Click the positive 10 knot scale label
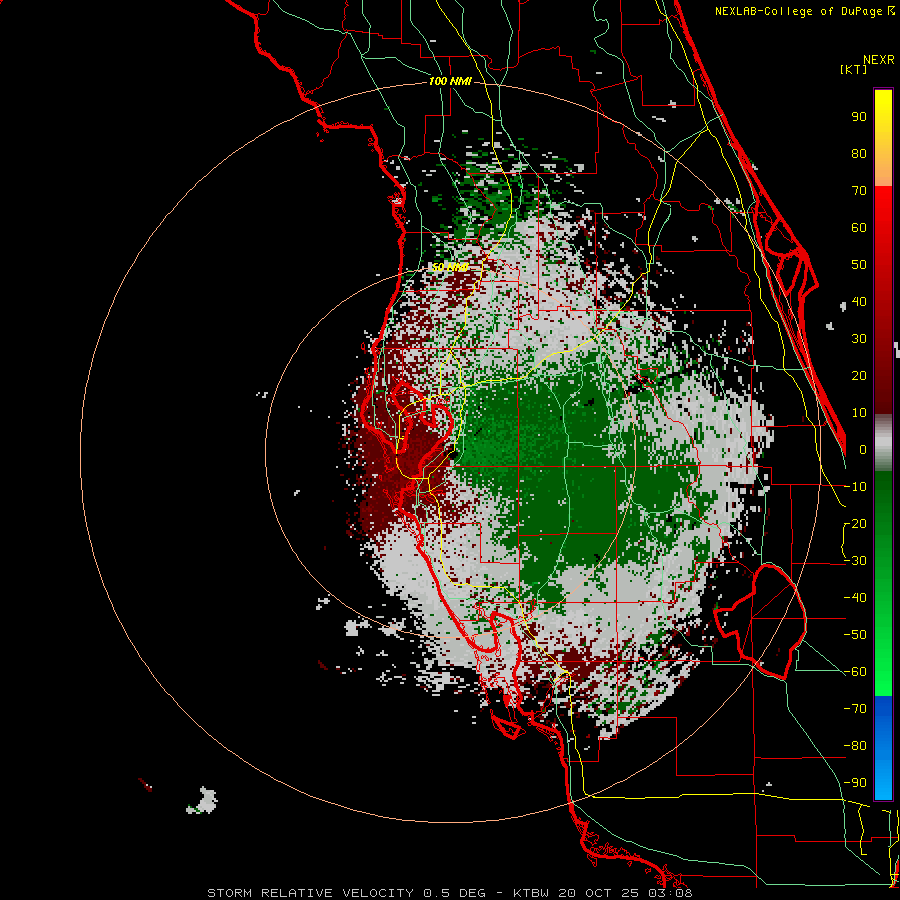 (859, 413)
